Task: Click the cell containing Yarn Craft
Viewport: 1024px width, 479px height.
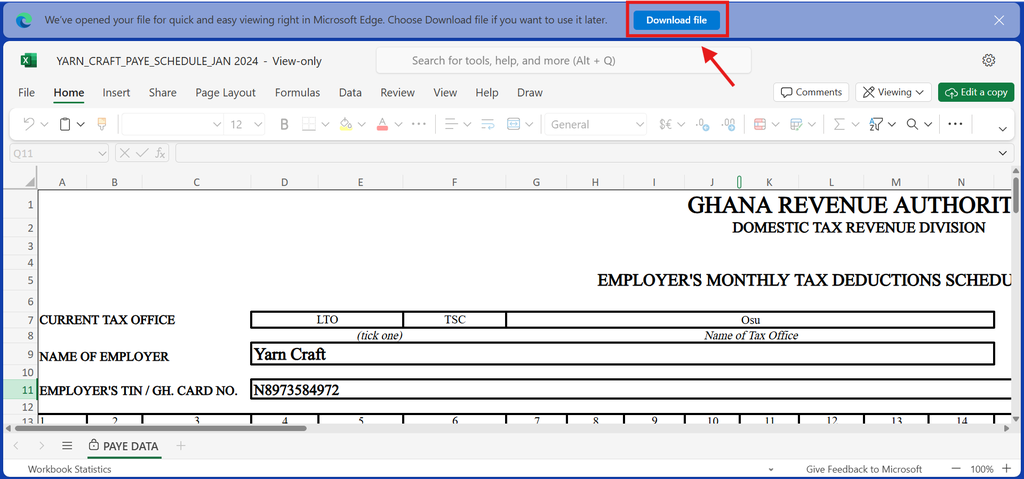Action: coord(622,354)
